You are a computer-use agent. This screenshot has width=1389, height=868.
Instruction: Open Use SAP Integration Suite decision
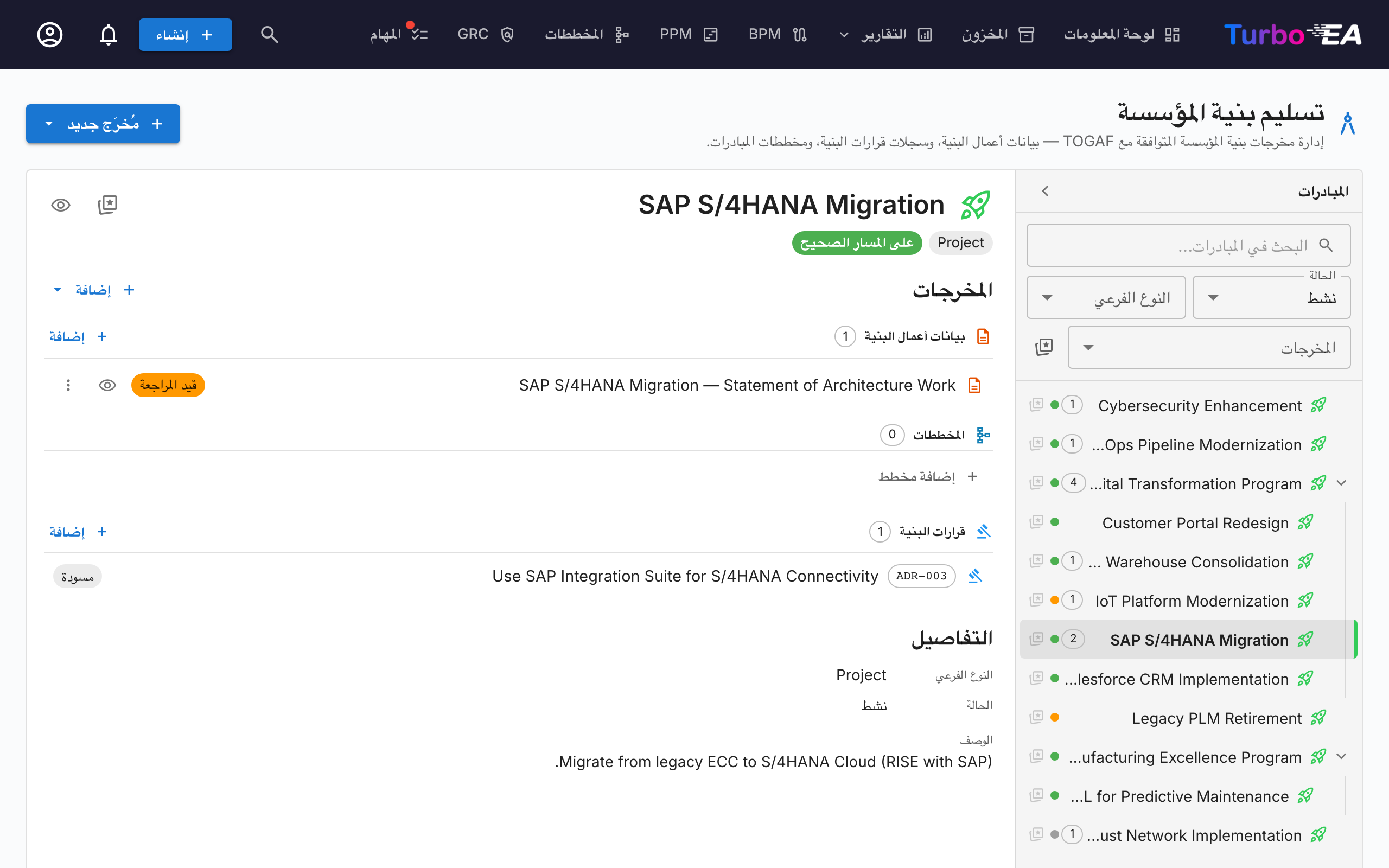click(685, 576)
